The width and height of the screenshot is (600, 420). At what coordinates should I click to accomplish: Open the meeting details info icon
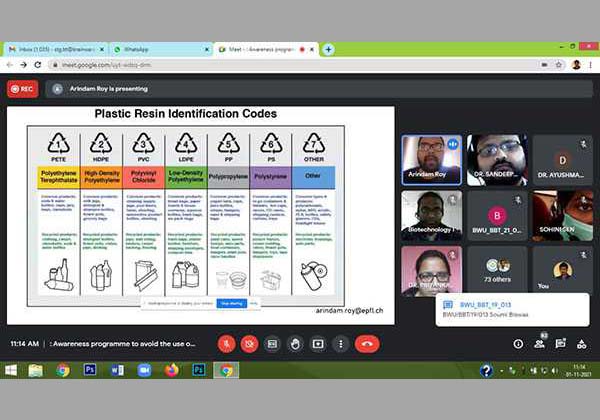tap(518, 343)
